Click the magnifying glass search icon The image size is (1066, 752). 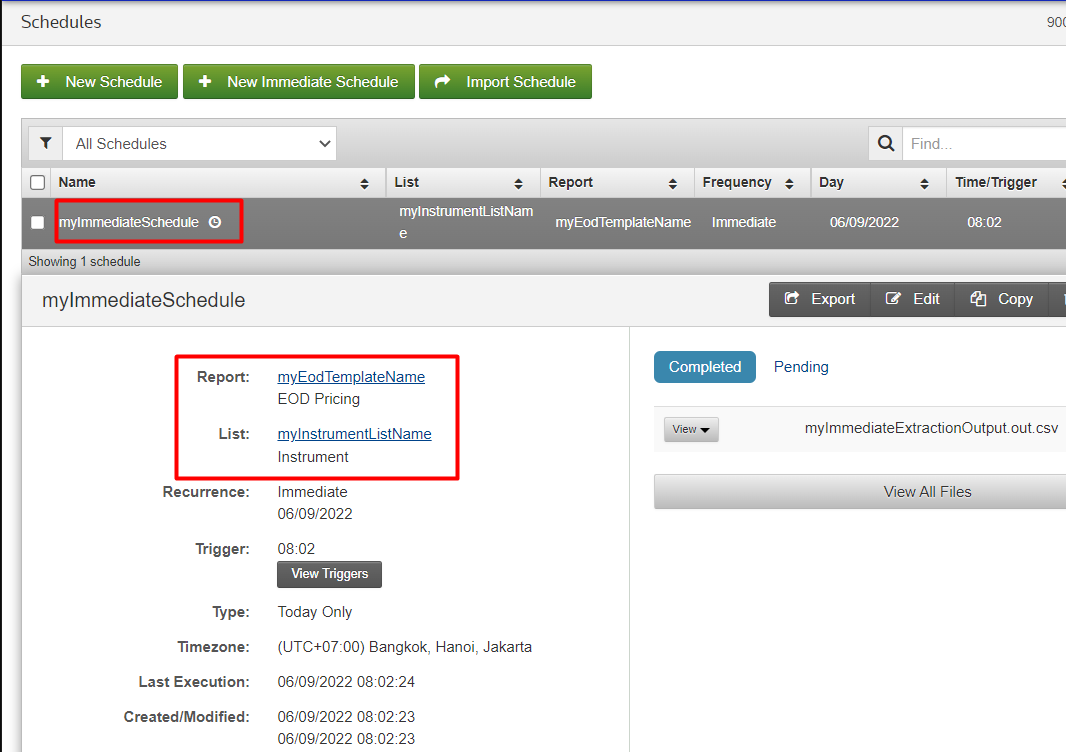click(885, 144)
